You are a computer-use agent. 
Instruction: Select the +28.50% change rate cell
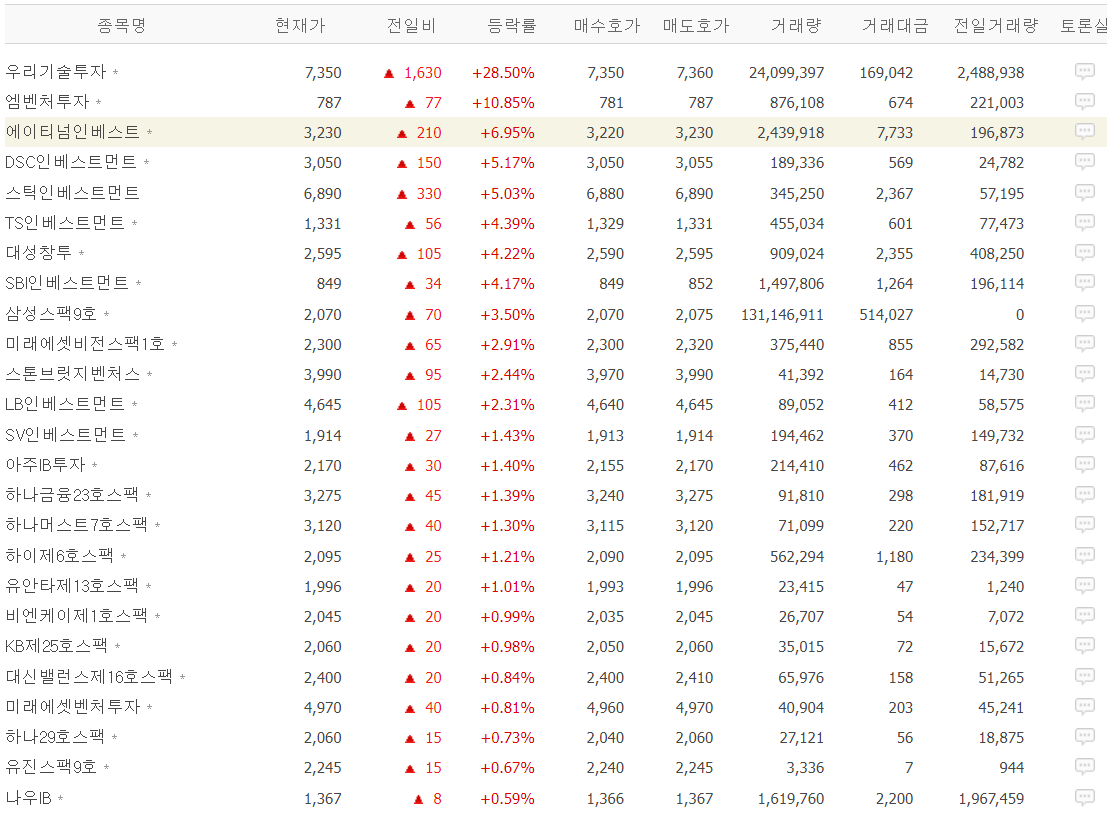coord(503,73)
